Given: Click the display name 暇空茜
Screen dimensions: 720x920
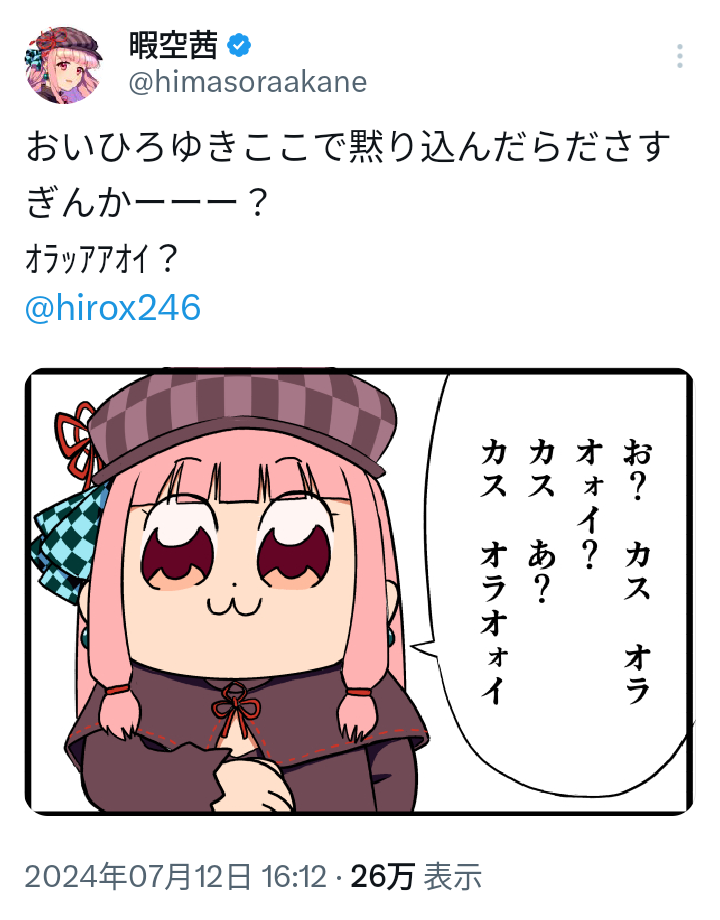Looking at the screenshot, I should 174,45.
